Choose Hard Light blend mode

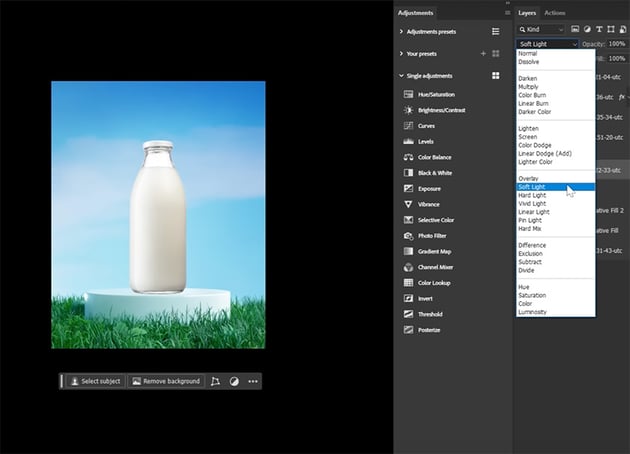(555, 195)
